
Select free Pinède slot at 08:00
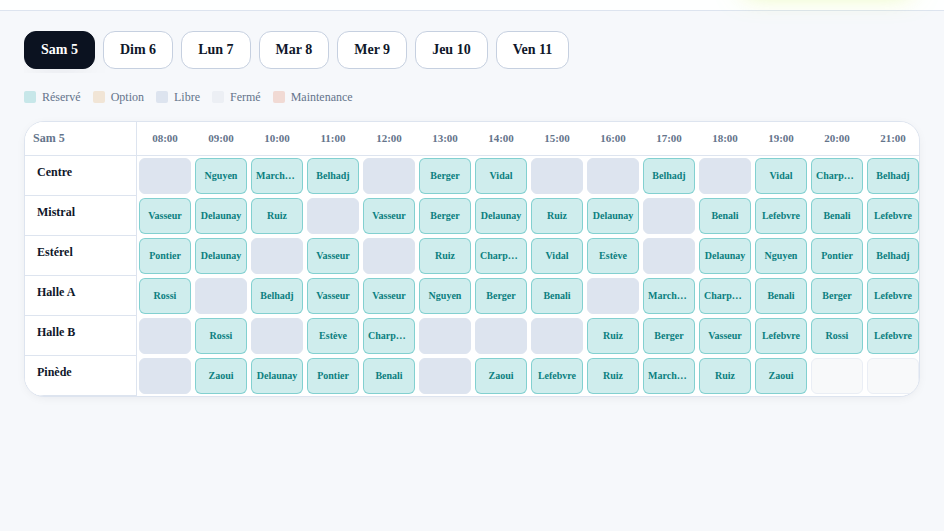pyautogui.click(x=165, y=376)
